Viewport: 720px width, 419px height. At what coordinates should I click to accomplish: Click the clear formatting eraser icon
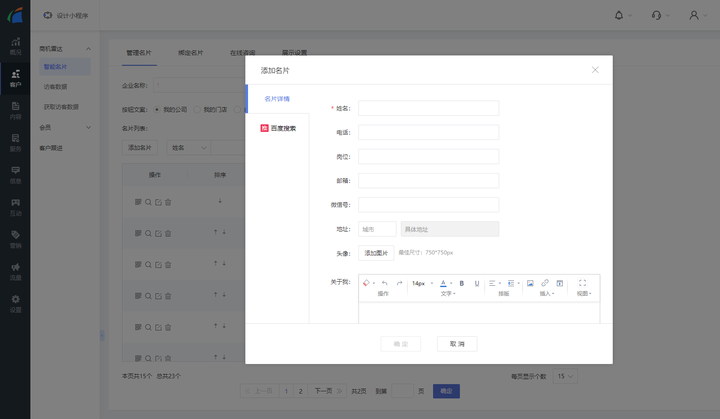366,283
